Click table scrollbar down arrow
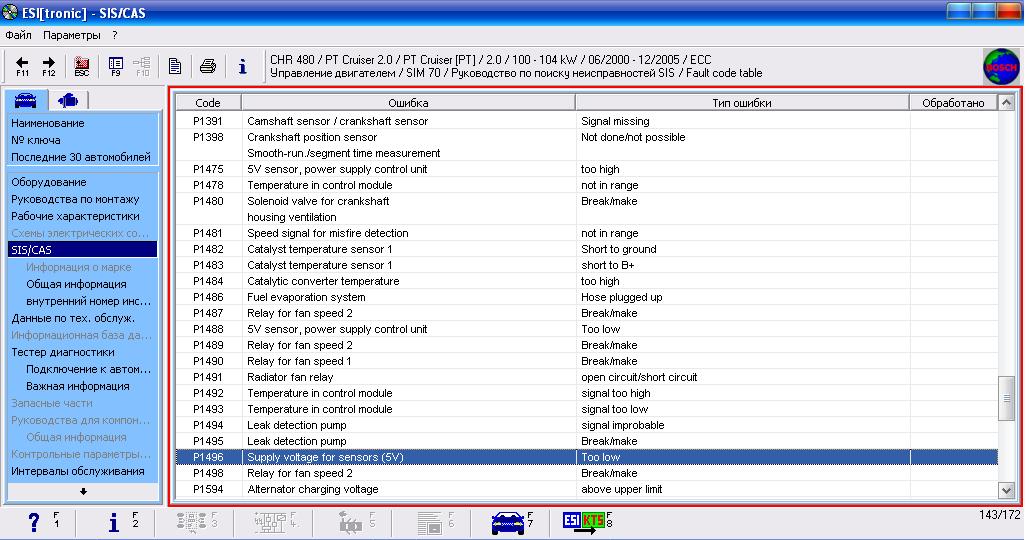 1006,489
